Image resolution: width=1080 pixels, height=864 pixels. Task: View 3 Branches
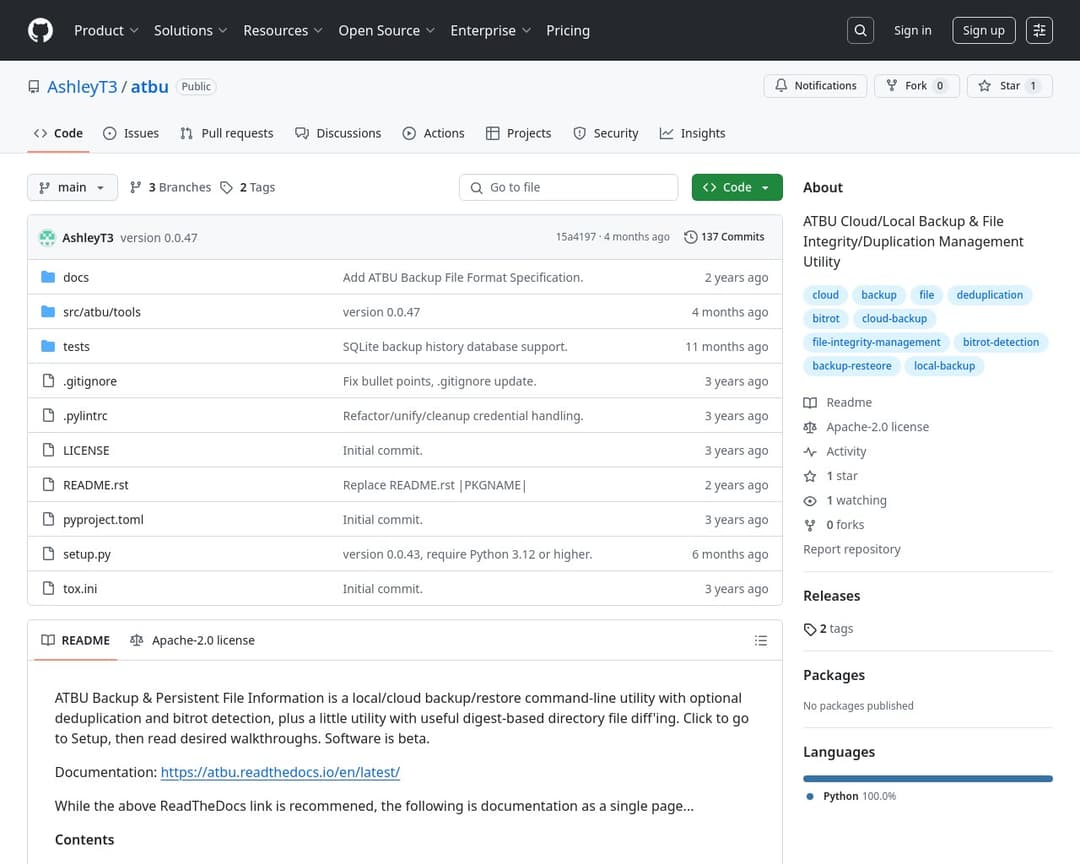[171, 187]
